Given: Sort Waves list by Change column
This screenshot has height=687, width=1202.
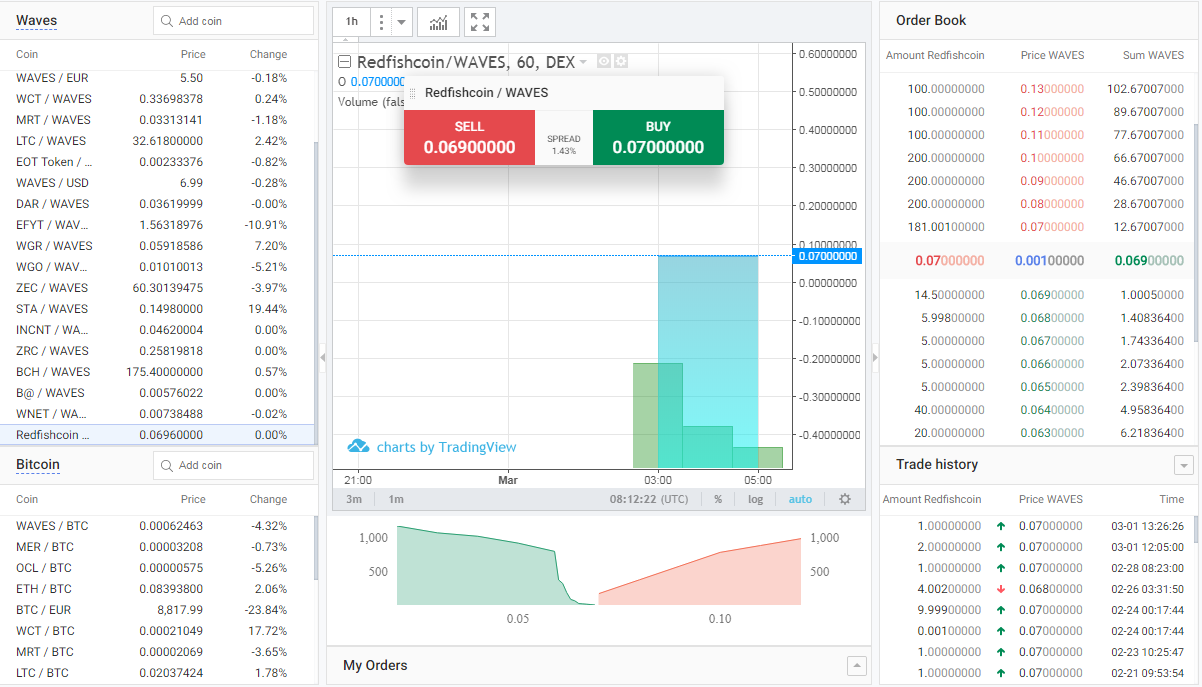Looking at the screenshot, I should click(268, 54).
